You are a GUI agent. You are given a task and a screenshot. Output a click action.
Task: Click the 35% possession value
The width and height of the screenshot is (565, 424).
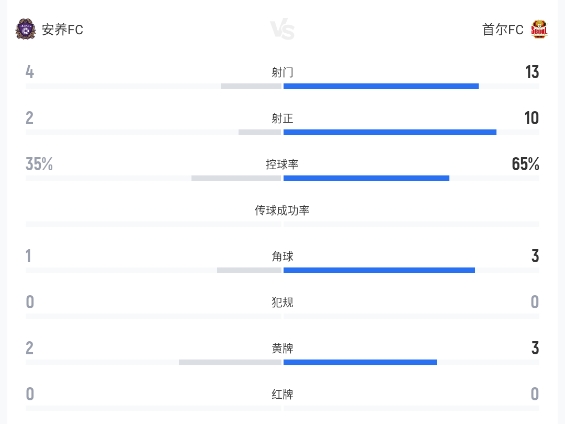point(39,164)
